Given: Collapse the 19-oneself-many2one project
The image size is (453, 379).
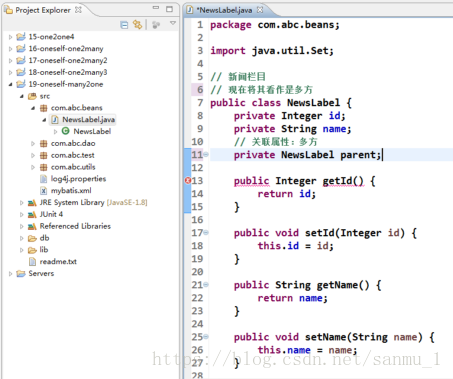Looking at the screenshot, I should point(10,84).
